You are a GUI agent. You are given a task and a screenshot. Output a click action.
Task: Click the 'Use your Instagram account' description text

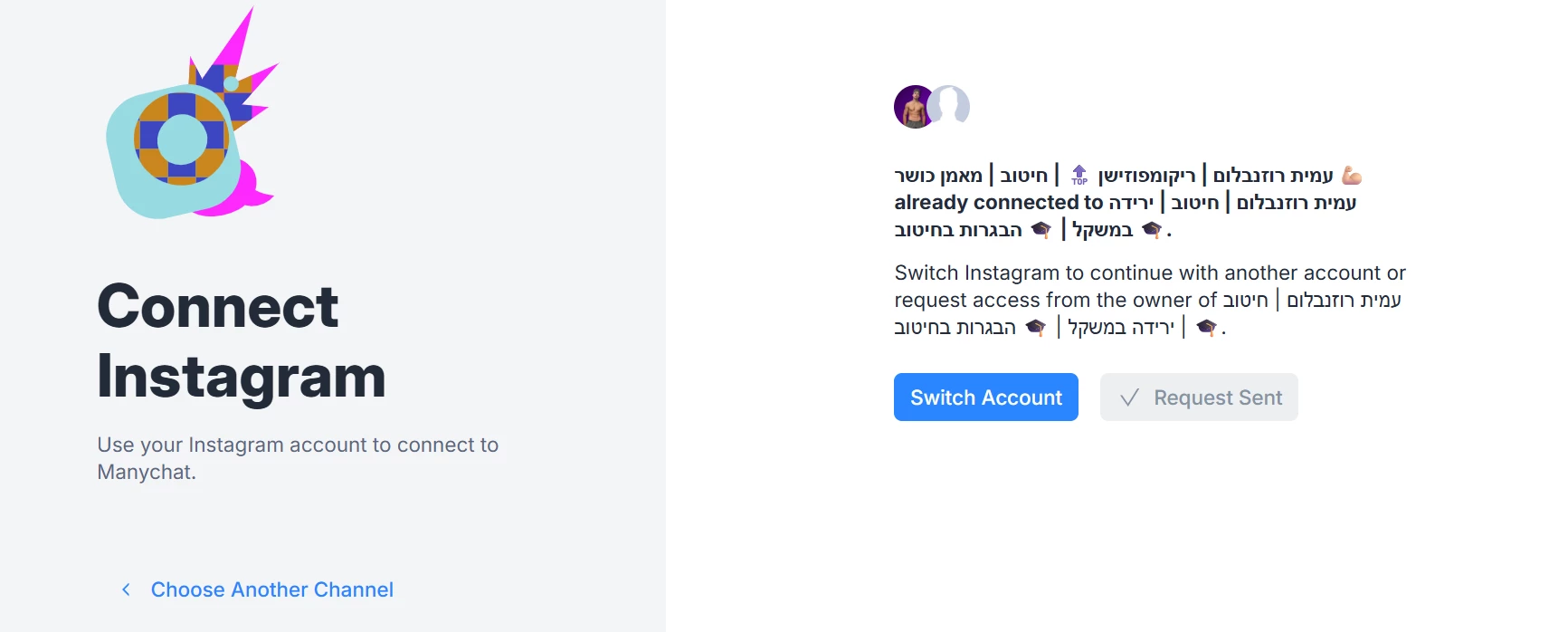pos(298,458)
